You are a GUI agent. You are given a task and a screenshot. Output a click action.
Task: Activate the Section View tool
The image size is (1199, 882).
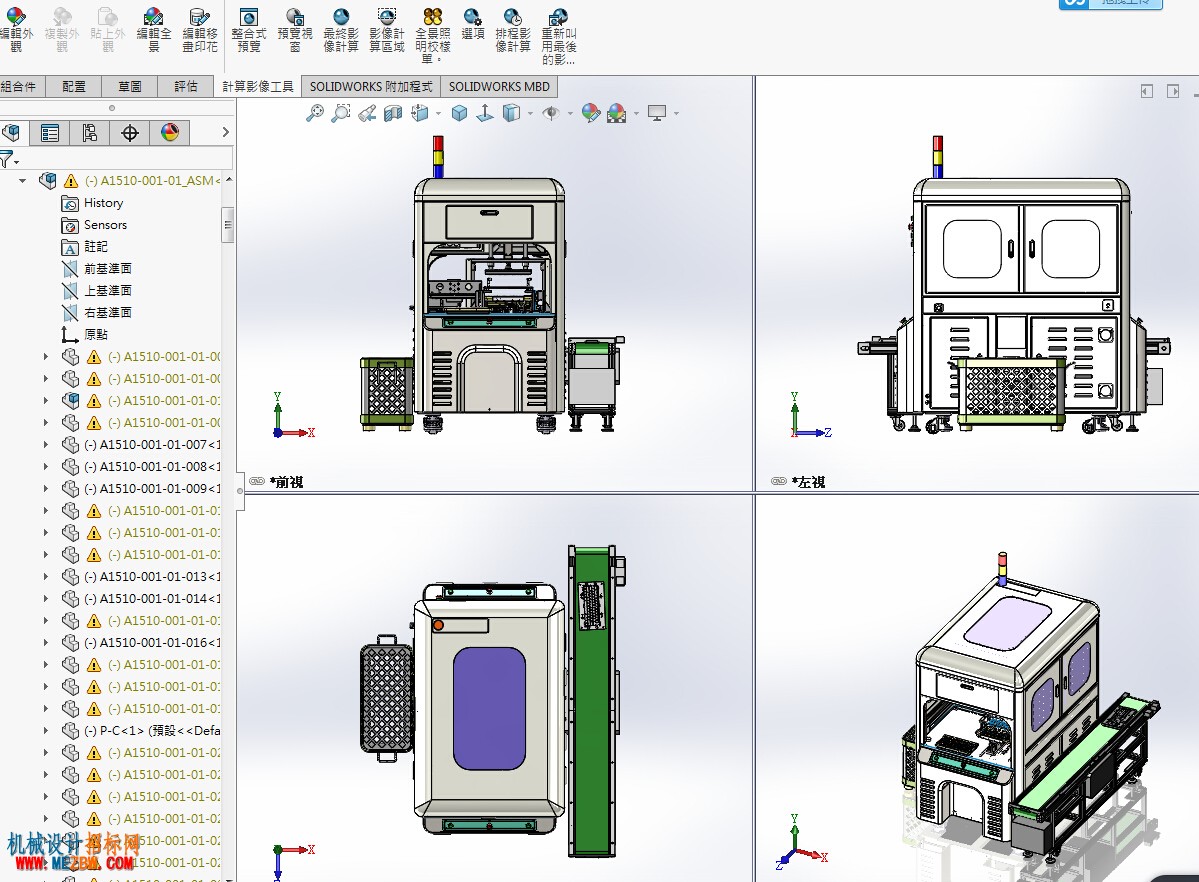click(x=393, y=113)
